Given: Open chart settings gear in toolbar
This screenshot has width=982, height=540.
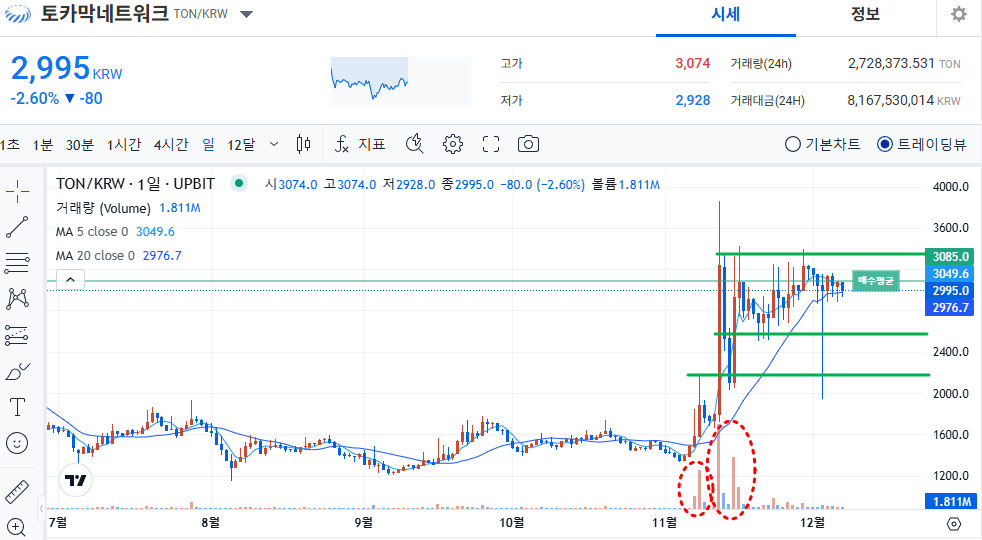Looking at the screenshot, I should coord(452,144).
